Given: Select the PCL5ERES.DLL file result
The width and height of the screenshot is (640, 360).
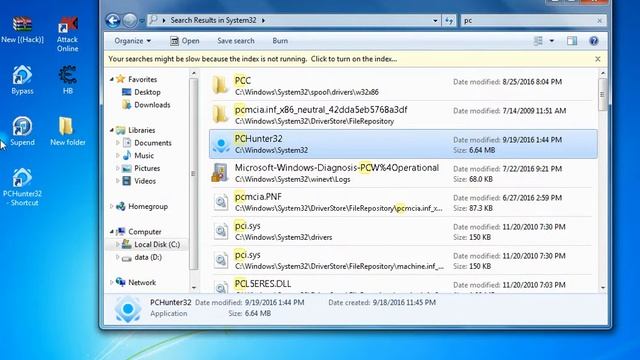Looking at the screenshot, I should 403,285.
